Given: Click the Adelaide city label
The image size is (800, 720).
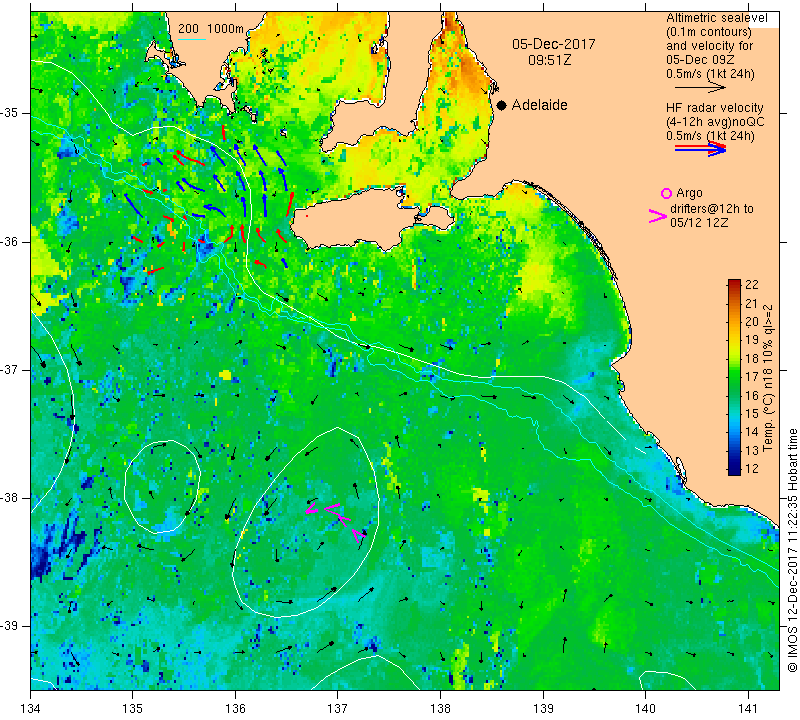Looking at the screenshot, I should click(539, 105).
